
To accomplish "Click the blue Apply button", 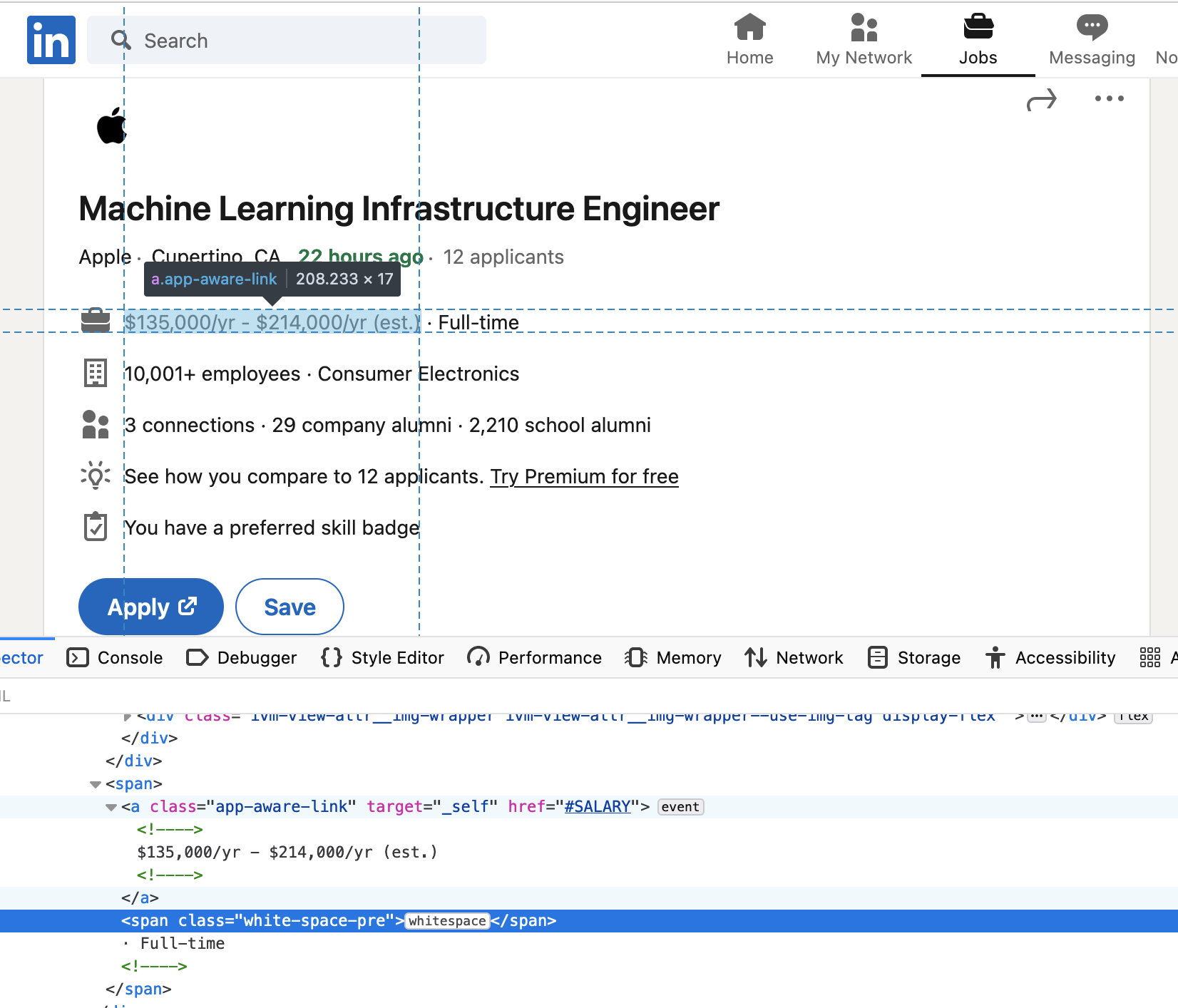I will click(151, 607).
